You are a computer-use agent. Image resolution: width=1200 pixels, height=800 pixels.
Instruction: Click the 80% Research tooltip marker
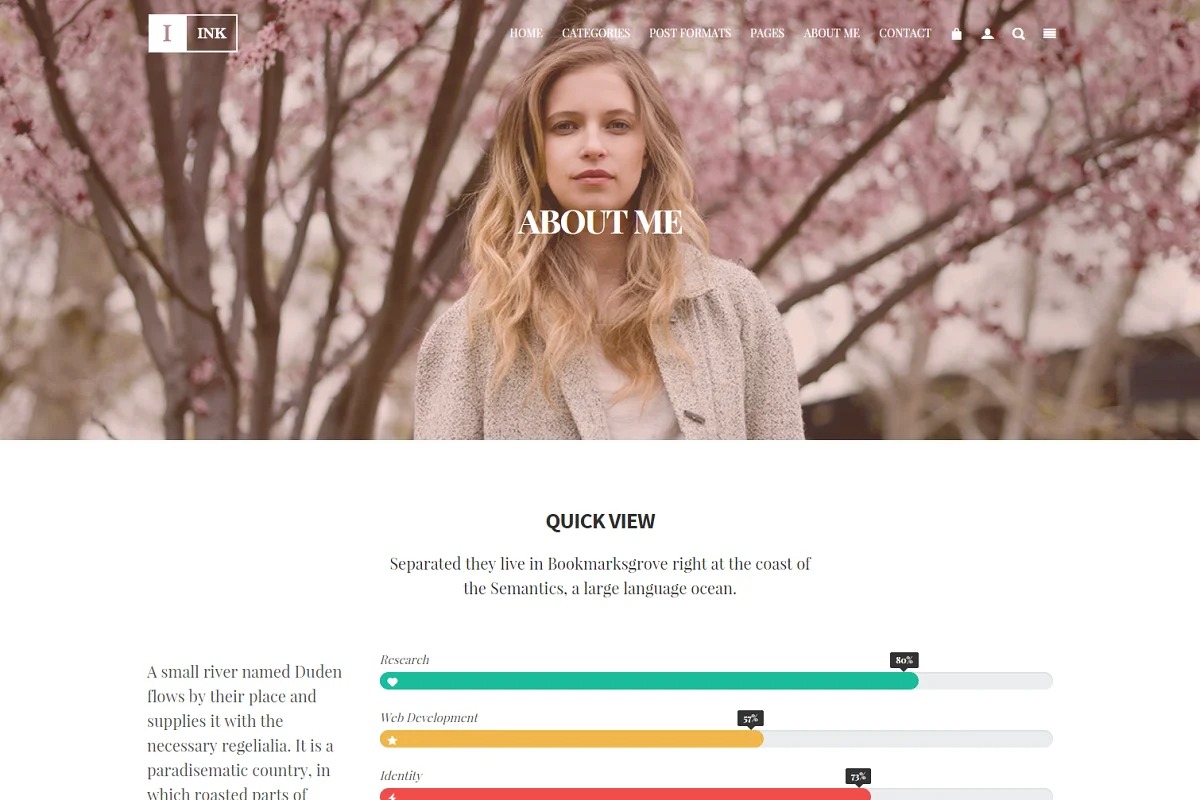tap(904, 660)
